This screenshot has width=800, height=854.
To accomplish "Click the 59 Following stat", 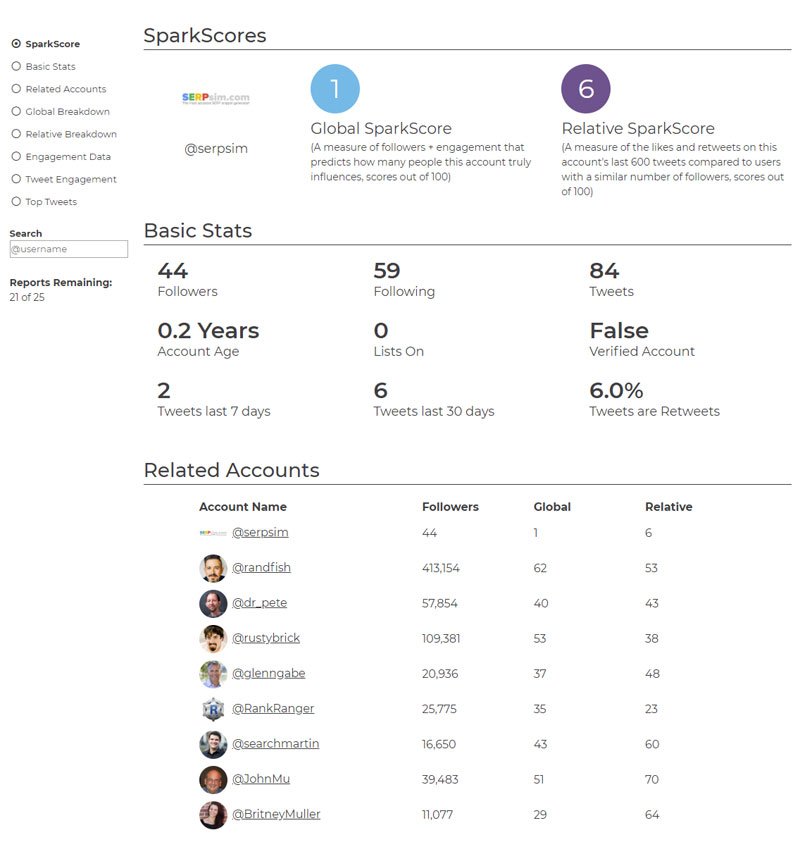I will 404,280.
